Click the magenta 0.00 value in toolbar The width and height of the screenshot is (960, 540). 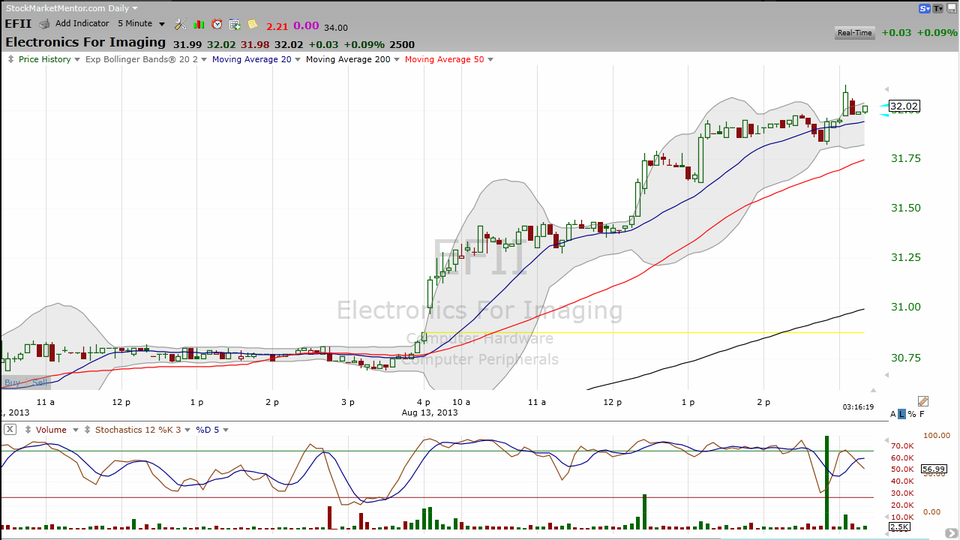306,26
